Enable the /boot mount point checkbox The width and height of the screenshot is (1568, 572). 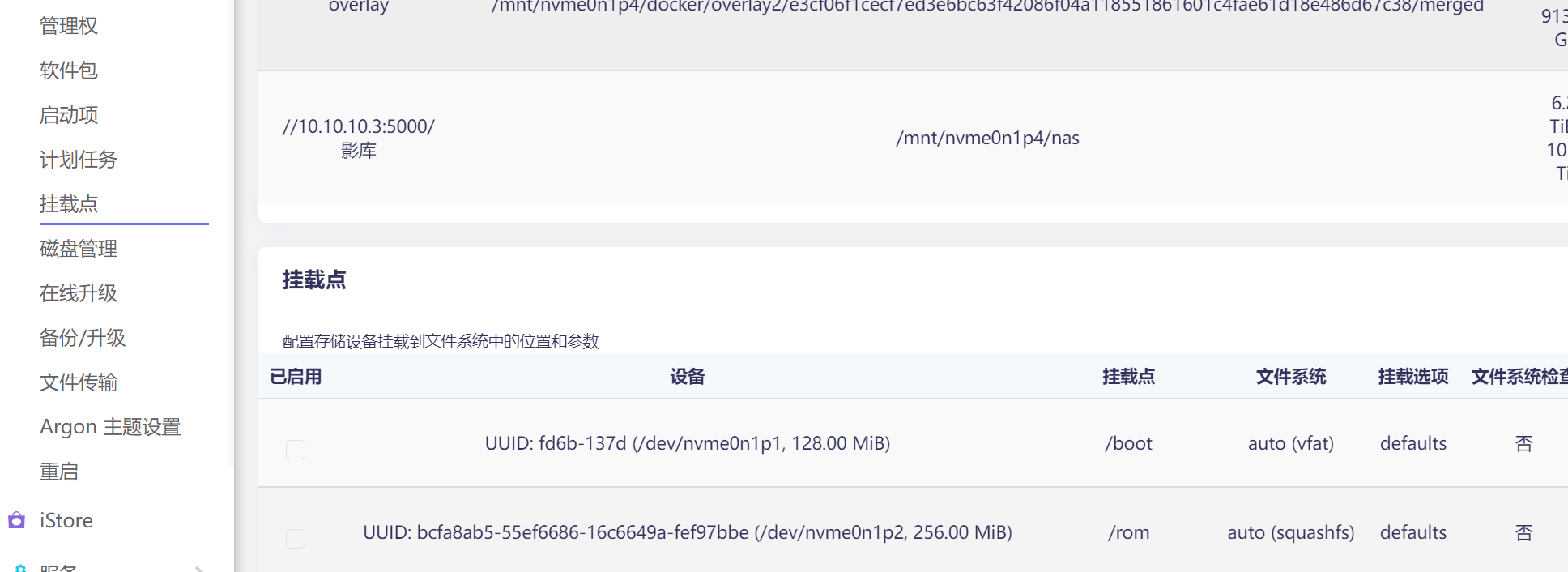[x=295, y=449]
